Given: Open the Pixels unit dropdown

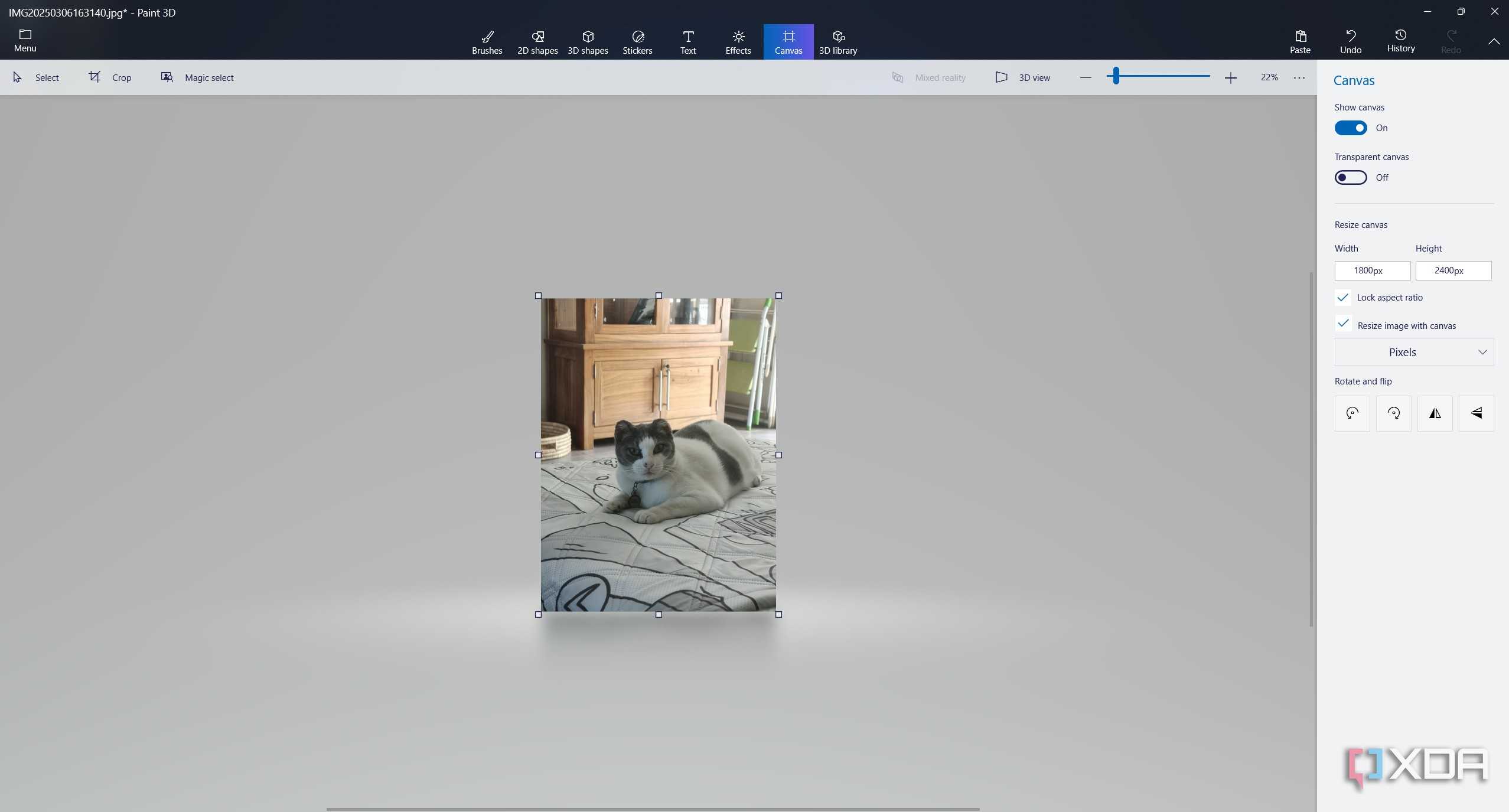Looking at the screenshot, I should pos(1413,353).
